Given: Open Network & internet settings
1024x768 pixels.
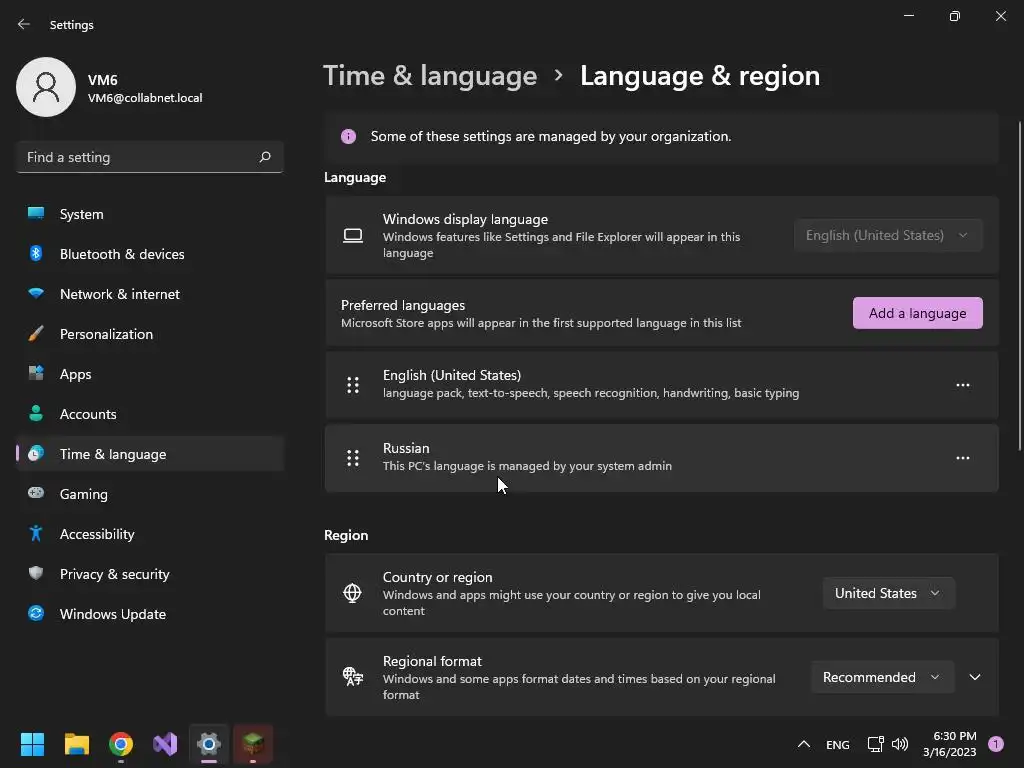Looking at the screenshot, I should tap(150, 294).
